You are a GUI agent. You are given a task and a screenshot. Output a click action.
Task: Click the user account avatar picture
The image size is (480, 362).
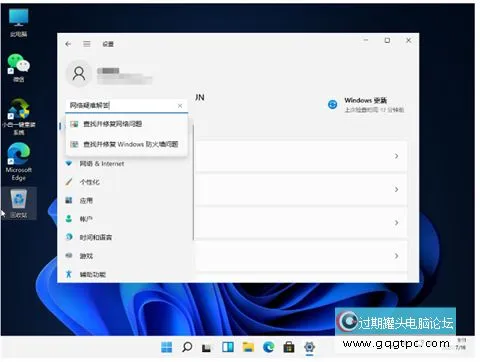79,74
